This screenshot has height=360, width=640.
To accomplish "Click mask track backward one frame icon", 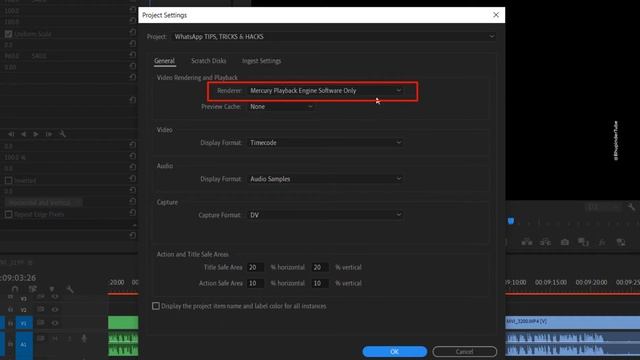I will tap(11, 134).
